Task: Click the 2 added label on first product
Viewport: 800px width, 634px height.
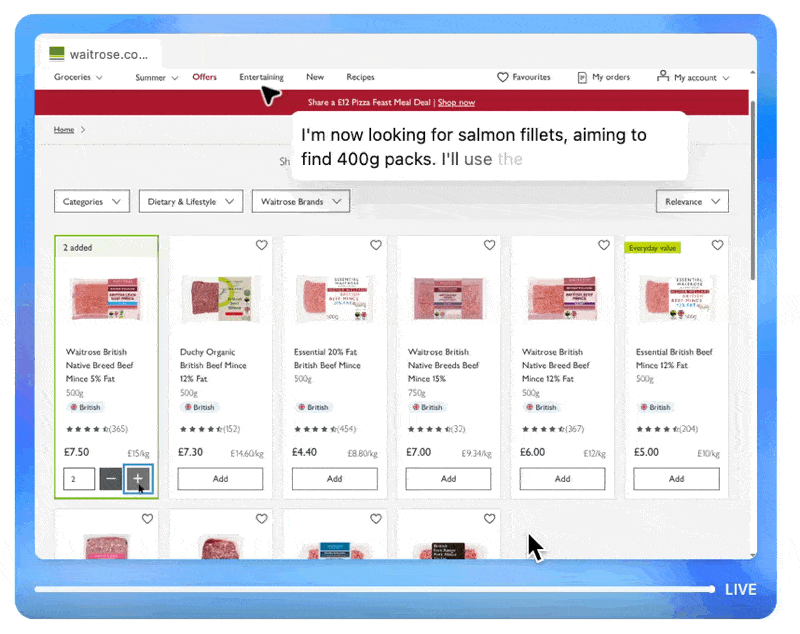Action: click(x=78, y=248)
